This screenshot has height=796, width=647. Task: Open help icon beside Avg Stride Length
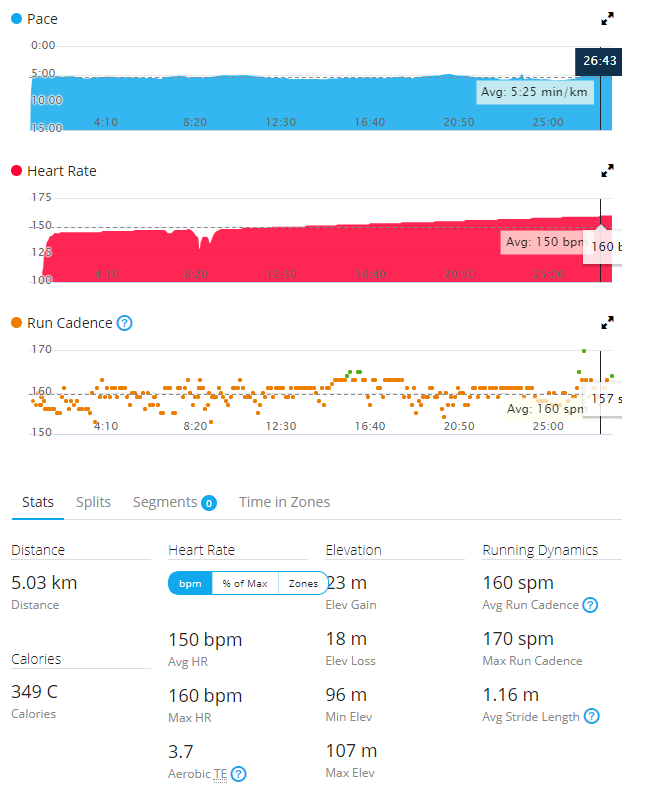tap(592, 716)
